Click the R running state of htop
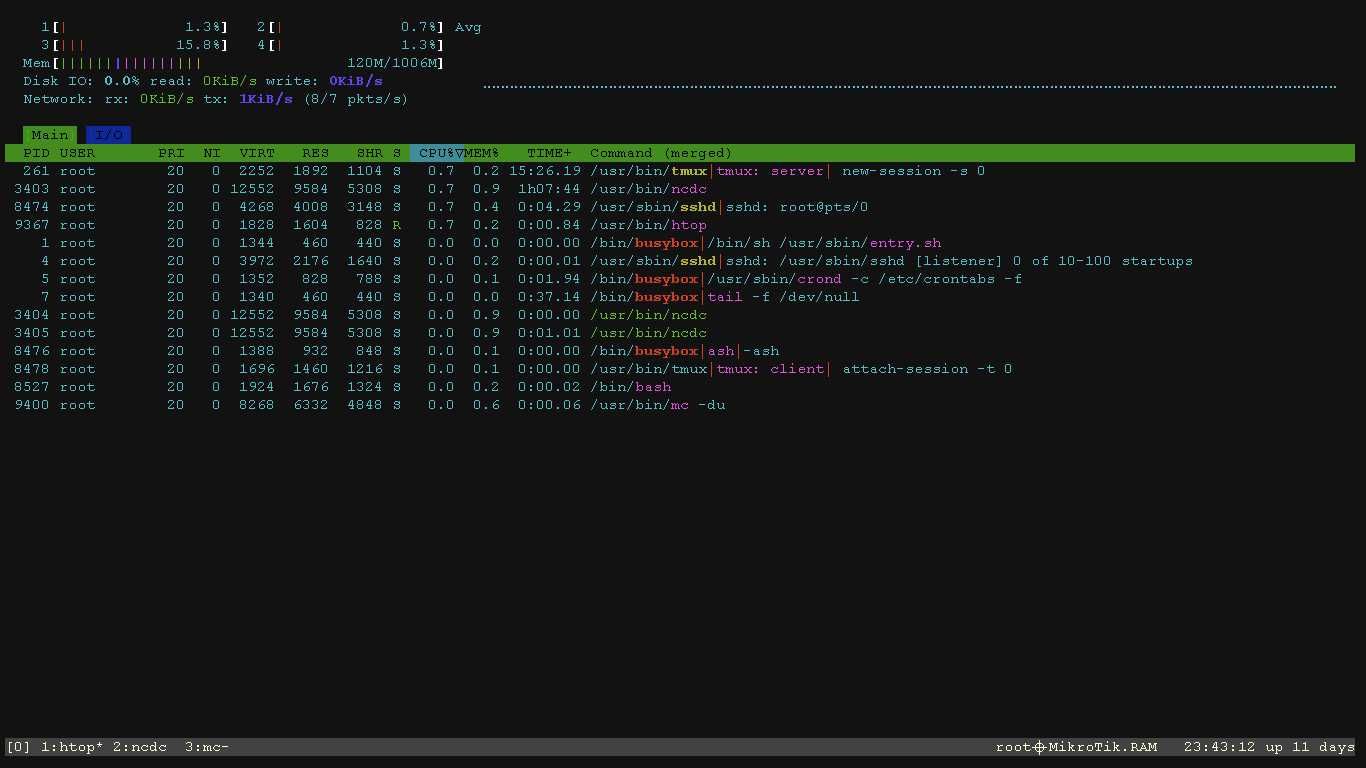The image size is (1366, 768). (397, 225)
